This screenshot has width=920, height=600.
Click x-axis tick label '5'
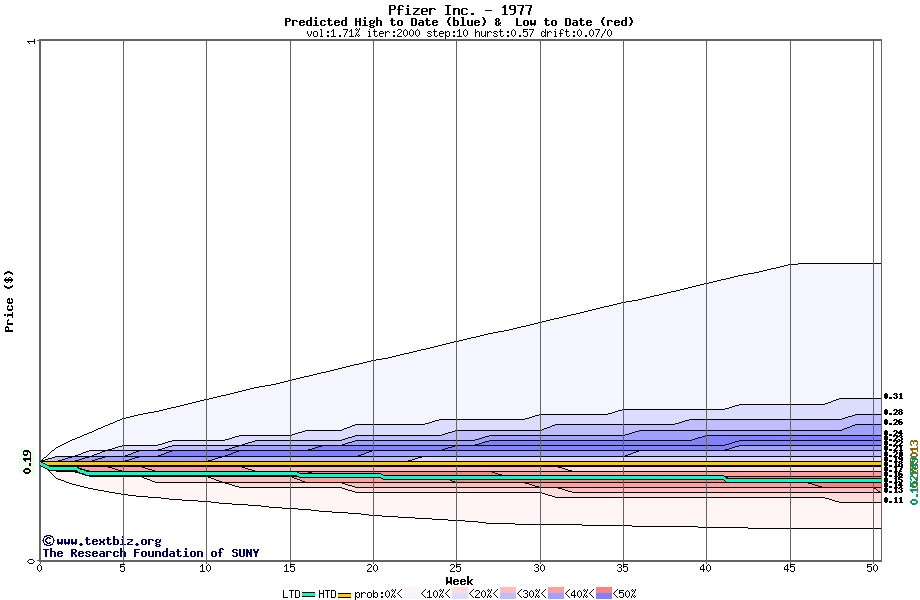point(122,568)
